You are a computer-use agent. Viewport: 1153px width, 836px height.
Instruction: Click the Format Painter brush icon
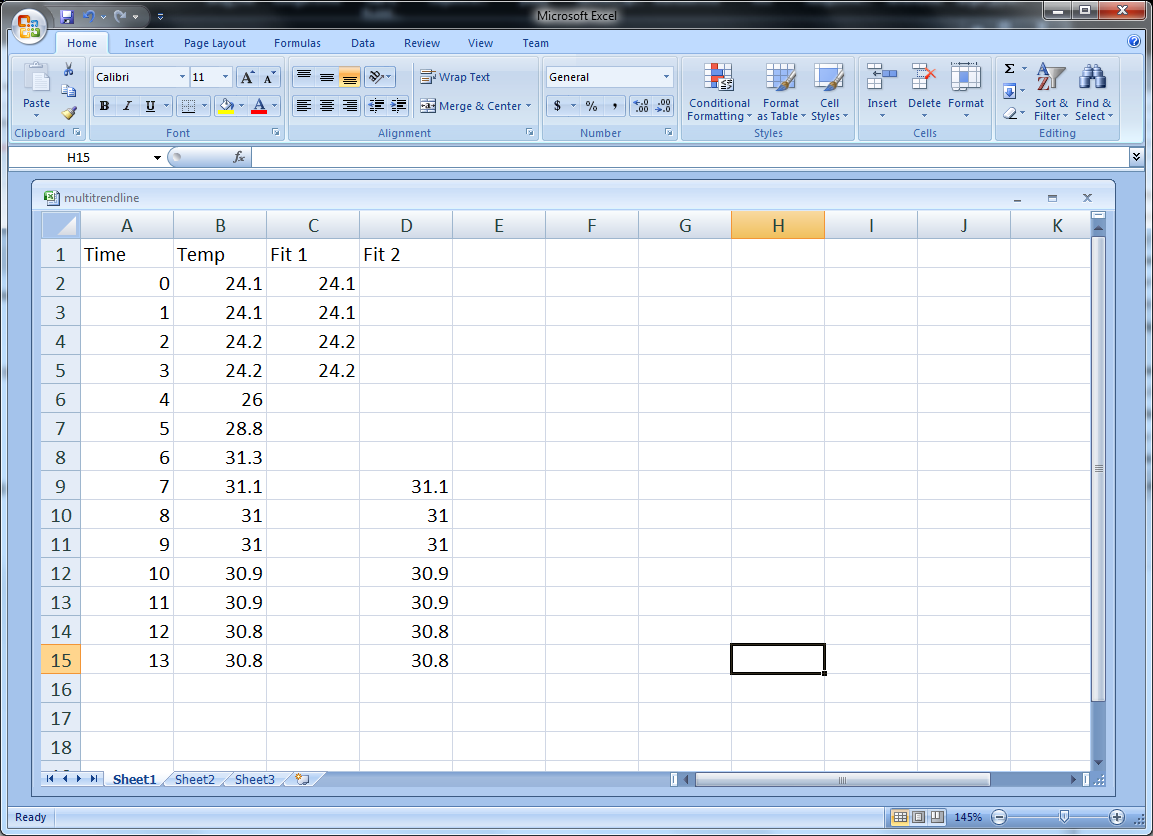click(68, 113)
